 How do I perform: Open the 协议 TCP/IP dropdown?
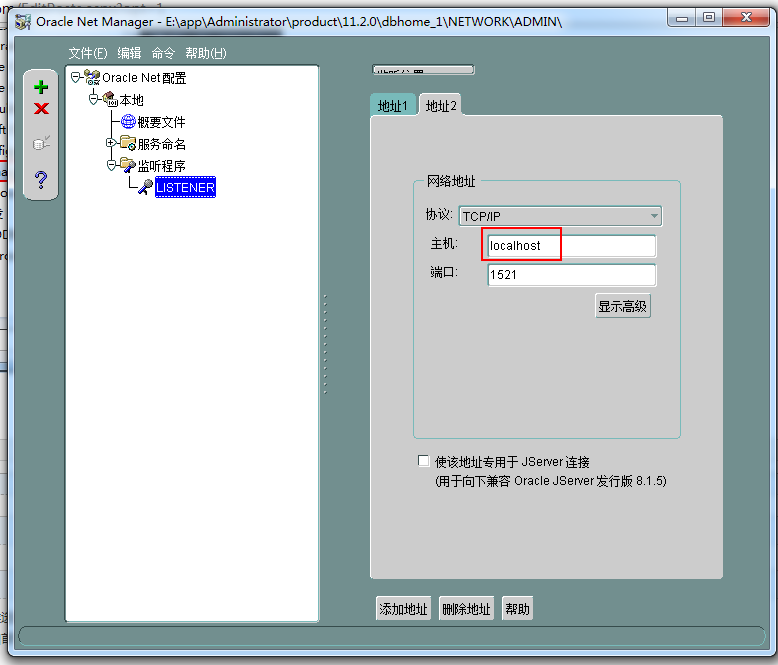point(560,216)
